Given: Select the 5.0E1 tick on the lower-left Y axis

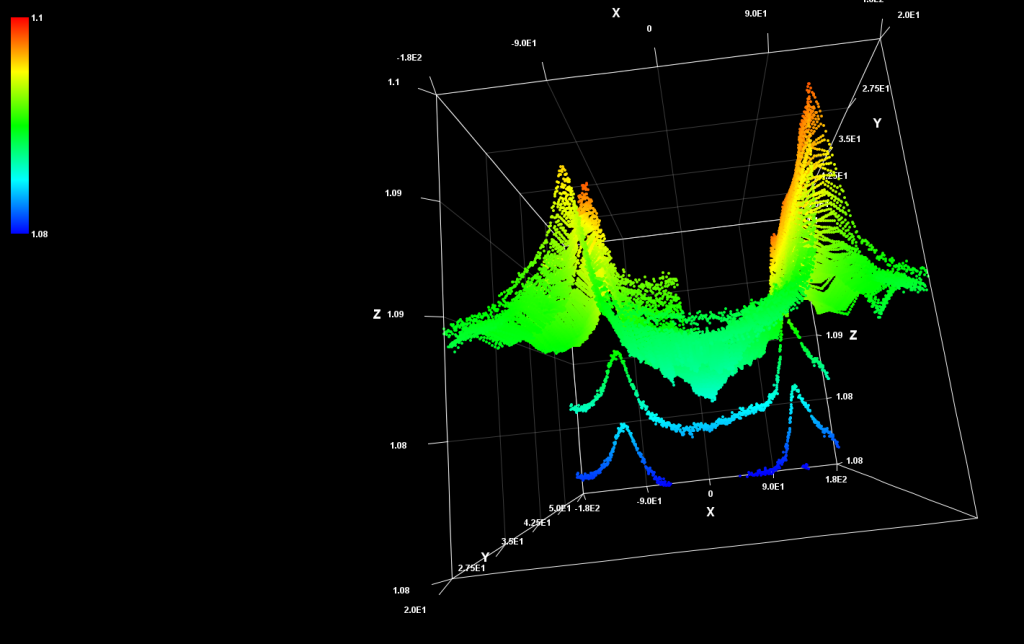Looking at the screenshot, I should (x=560, y=508).
